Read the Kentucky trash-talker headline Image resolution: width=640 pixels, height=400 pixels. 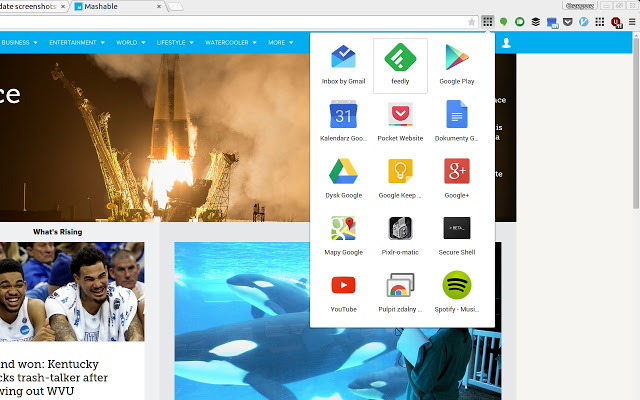coord(54,378)
